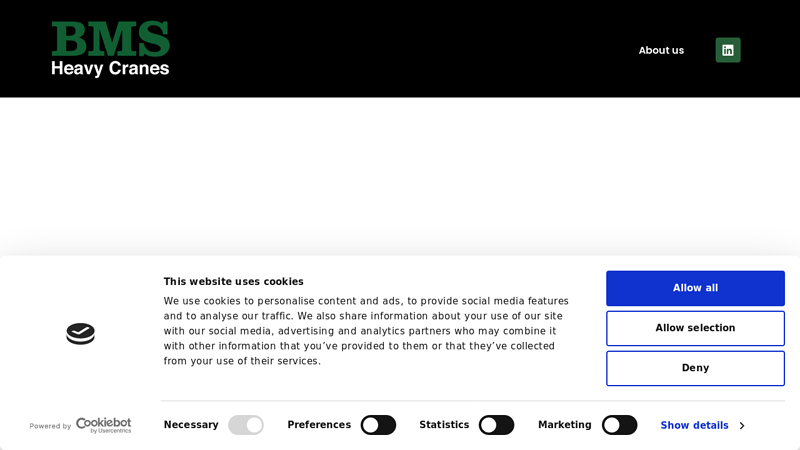Open the About us menu item
Screen dimensions: 800x450
point(661,51)
